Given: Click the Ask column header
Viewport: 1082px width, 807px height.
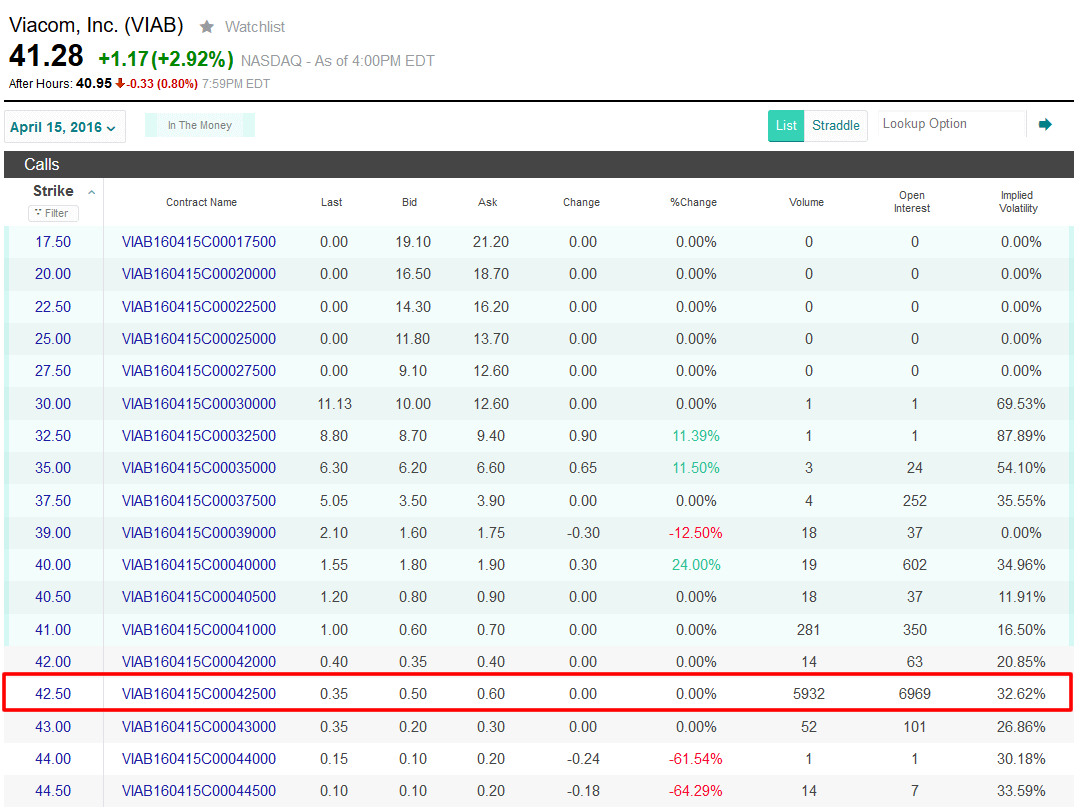Looking at the screenshot, I should 487,202.
